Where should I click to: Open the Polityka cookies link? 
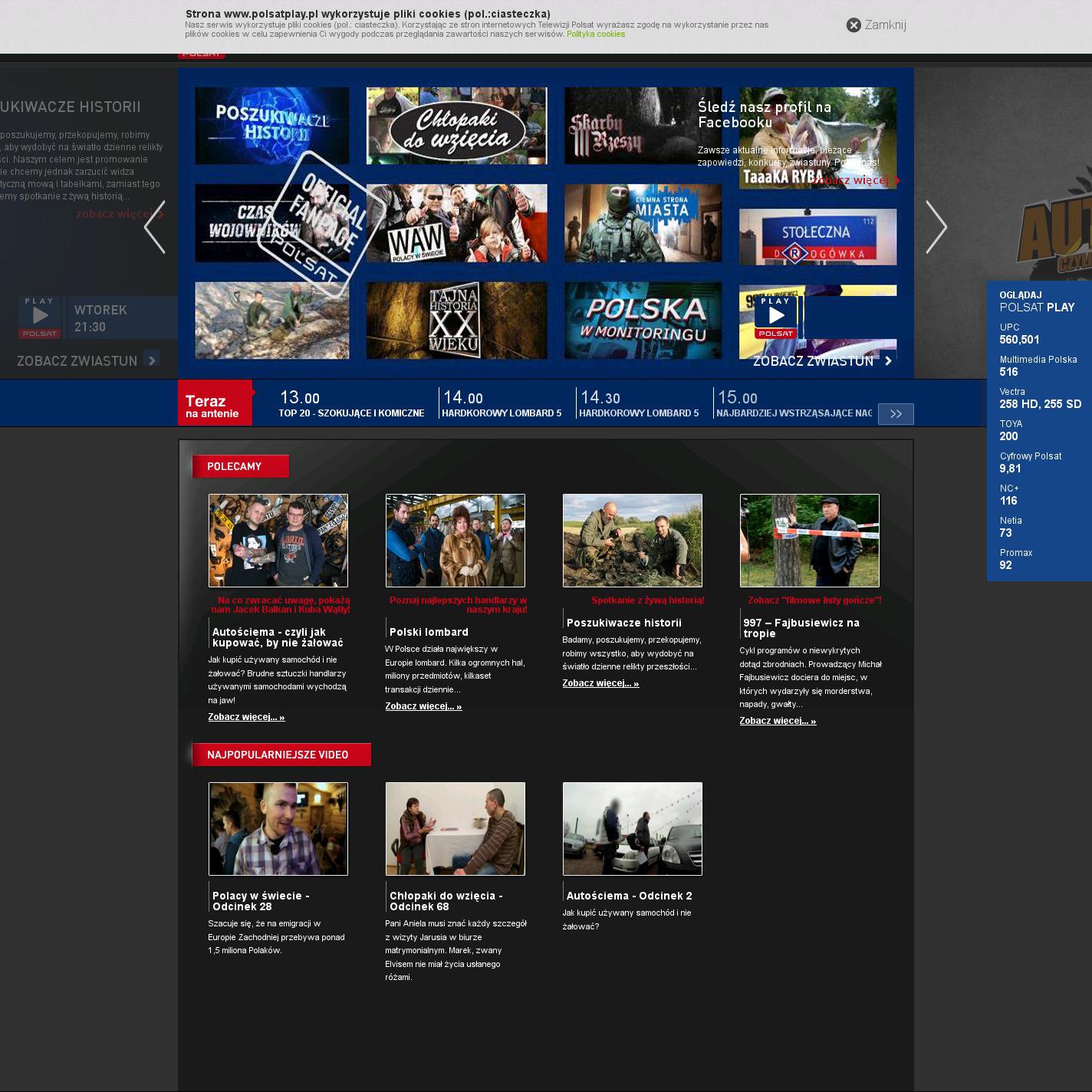(595, 34)
